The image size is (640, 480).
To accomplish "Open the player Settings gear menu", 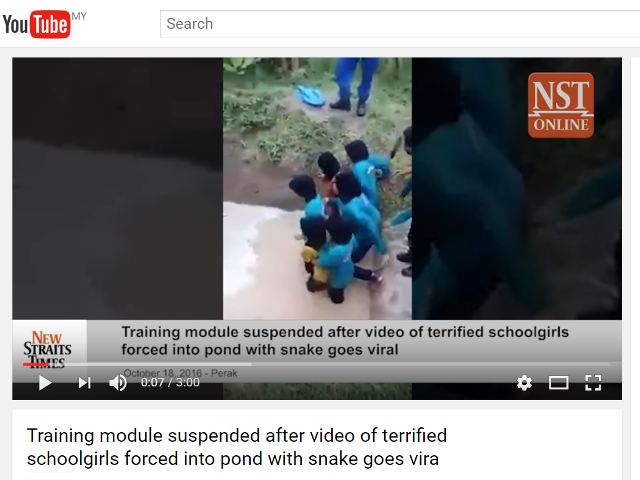I will [524, 383].
